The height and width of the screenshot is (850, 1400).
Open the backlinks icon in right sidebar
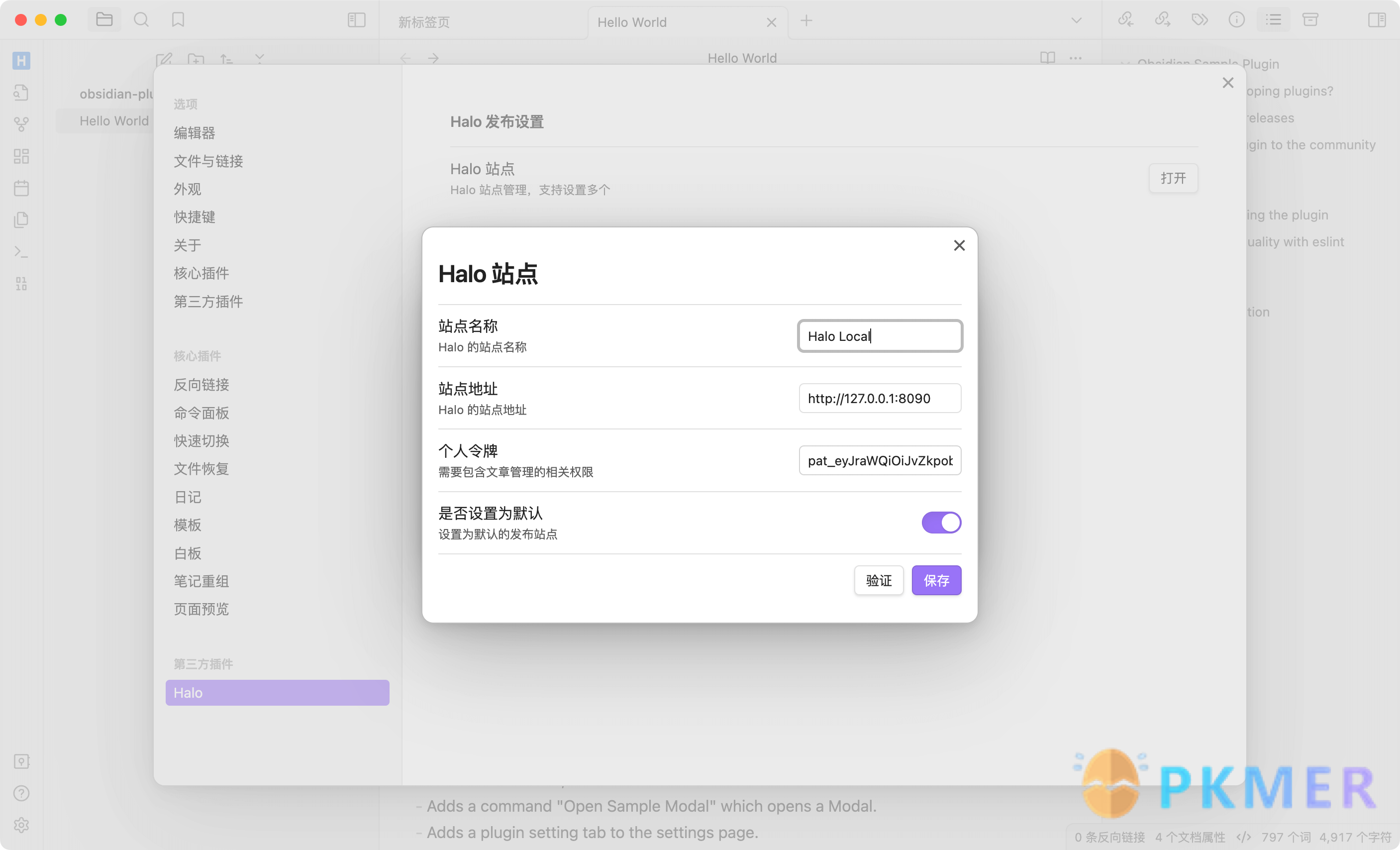tap(1125, 20)
